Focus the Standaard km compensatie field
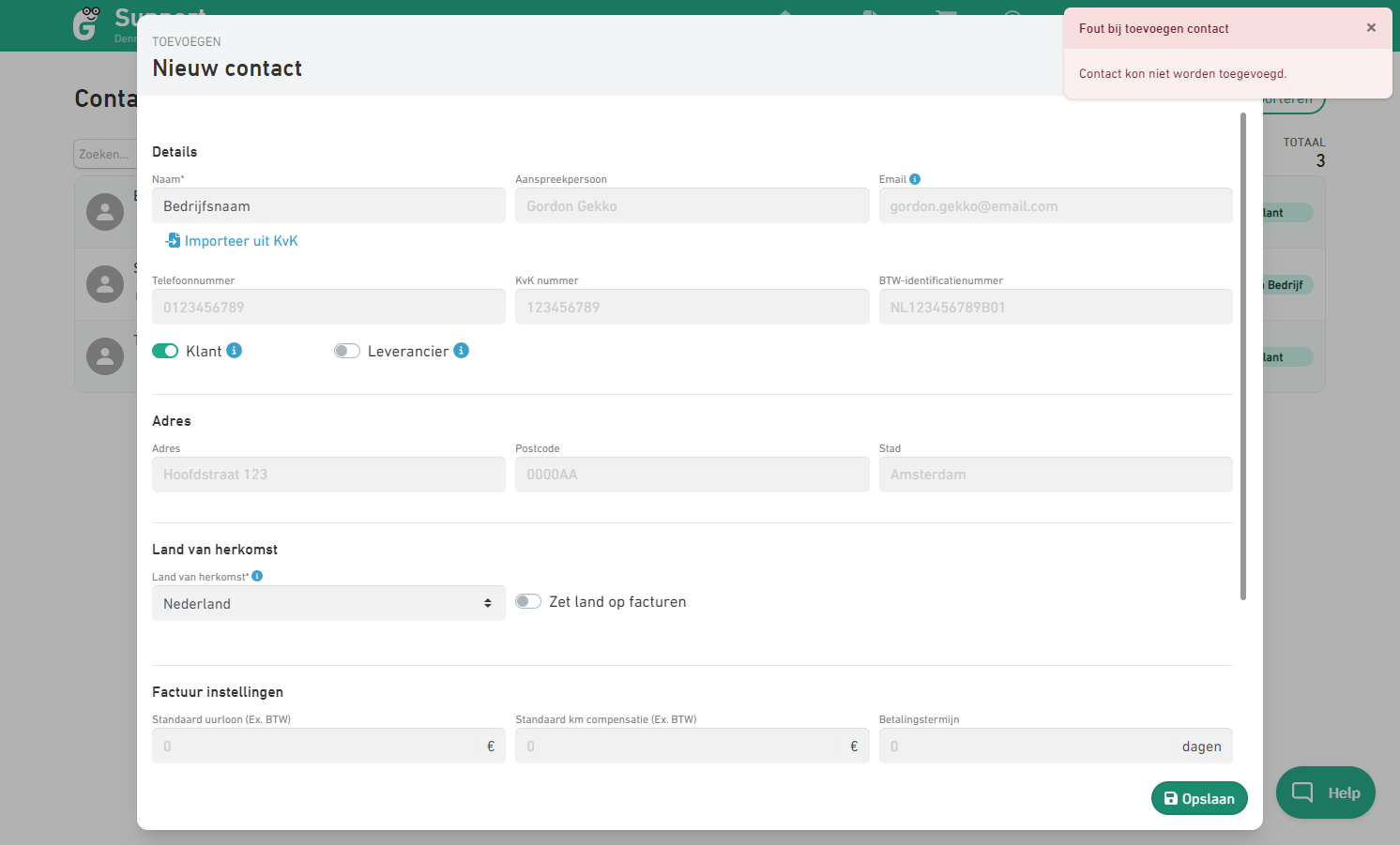Image resolution: width=1400 pixels, height=845 pixels. tap(692, 746)
